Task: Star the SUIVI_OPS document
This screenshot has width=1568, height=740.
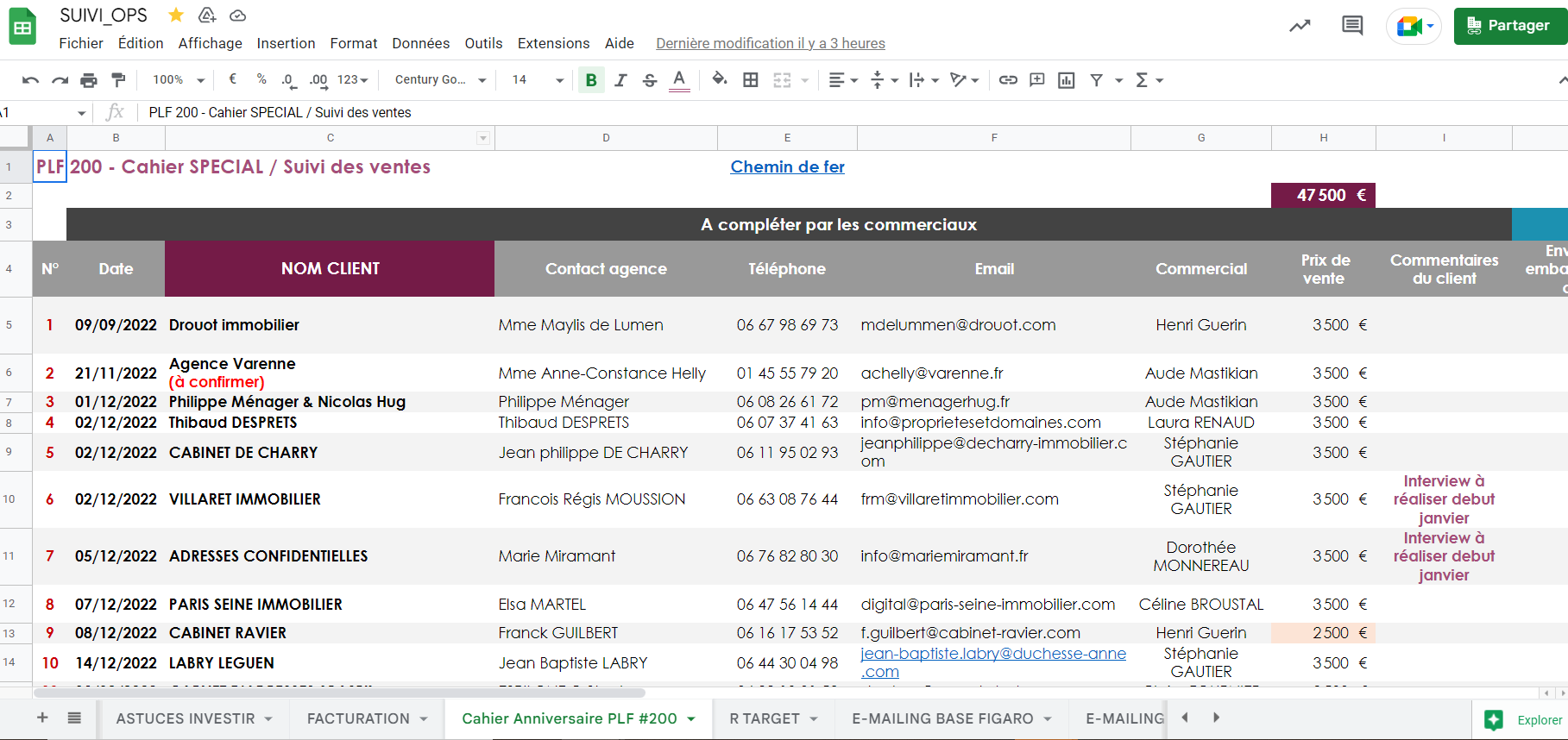Action: click(x=176, y=16)
